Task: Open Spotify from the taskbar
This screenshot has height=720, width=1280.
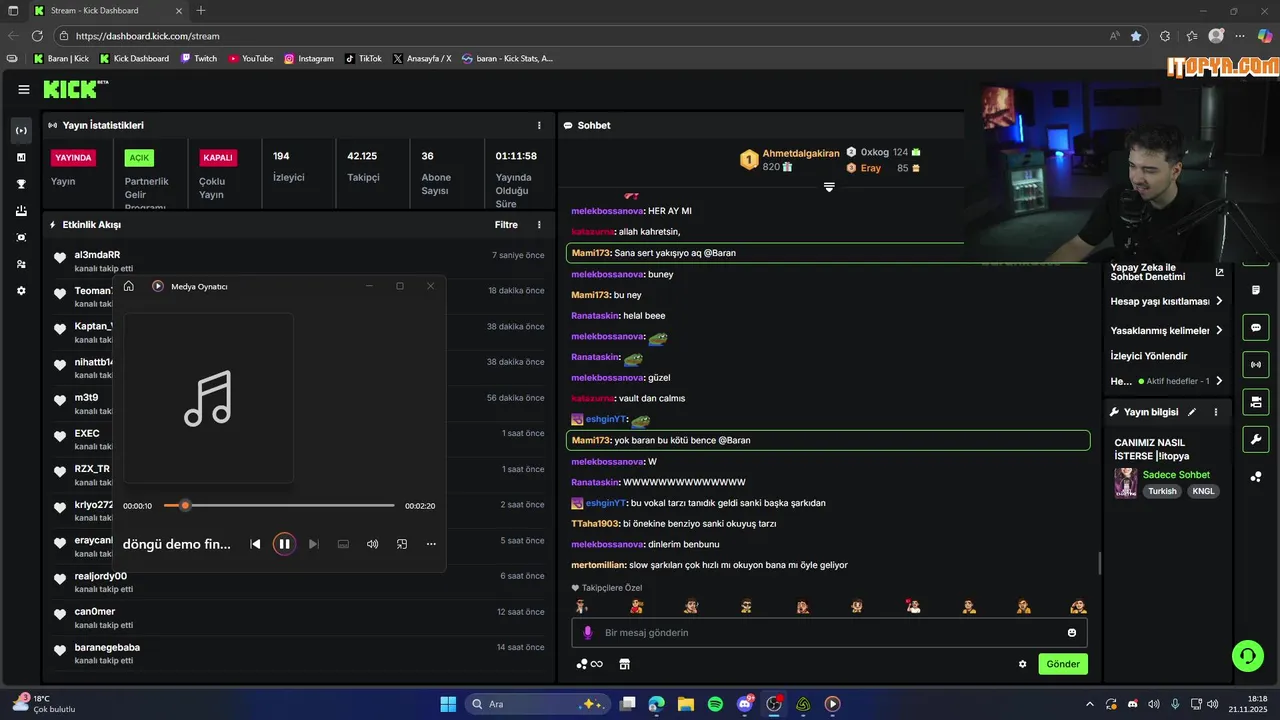Action: click(715, 704)
